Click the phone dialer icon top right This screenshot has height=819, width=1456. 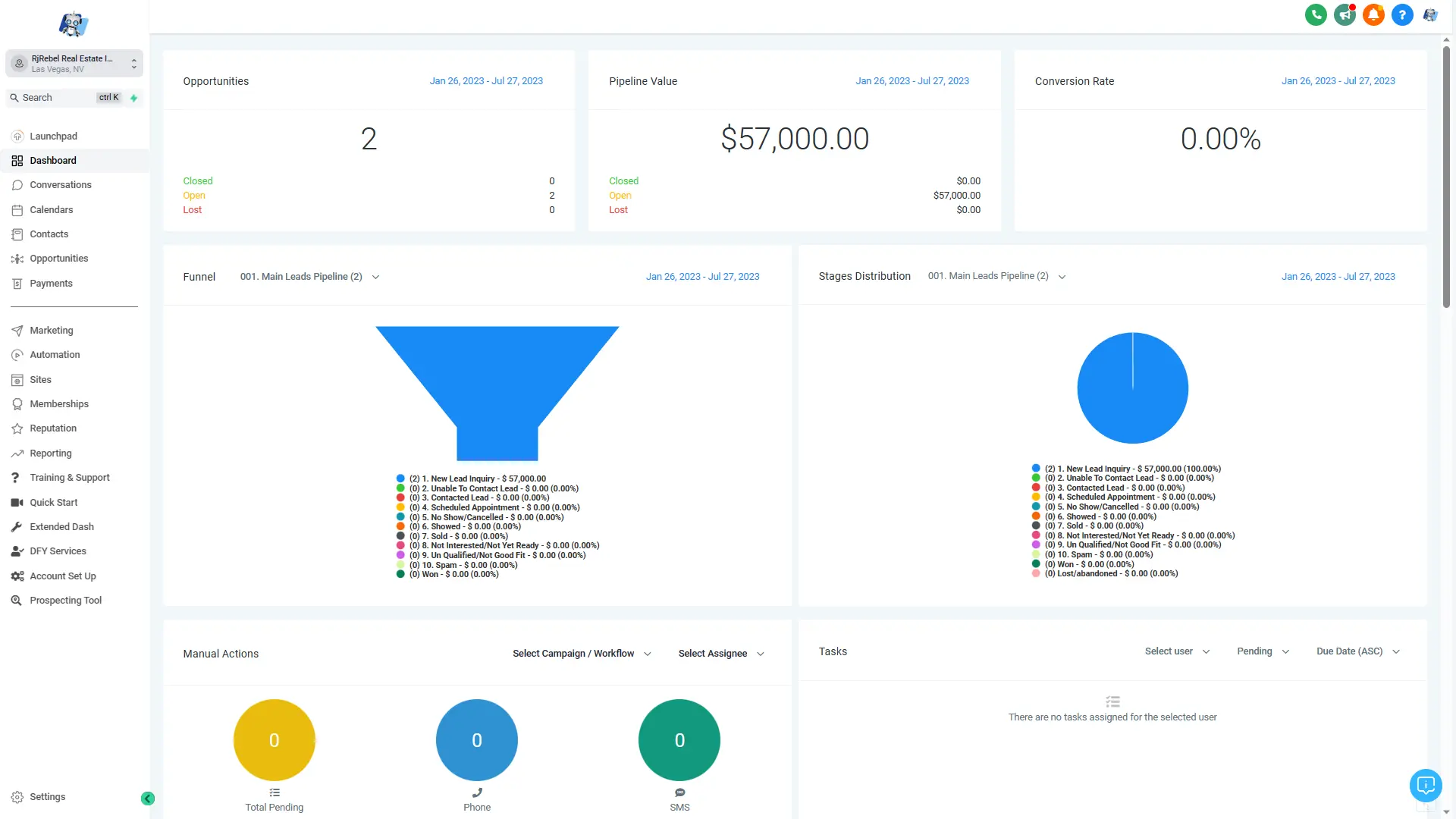pos(1316,14)
